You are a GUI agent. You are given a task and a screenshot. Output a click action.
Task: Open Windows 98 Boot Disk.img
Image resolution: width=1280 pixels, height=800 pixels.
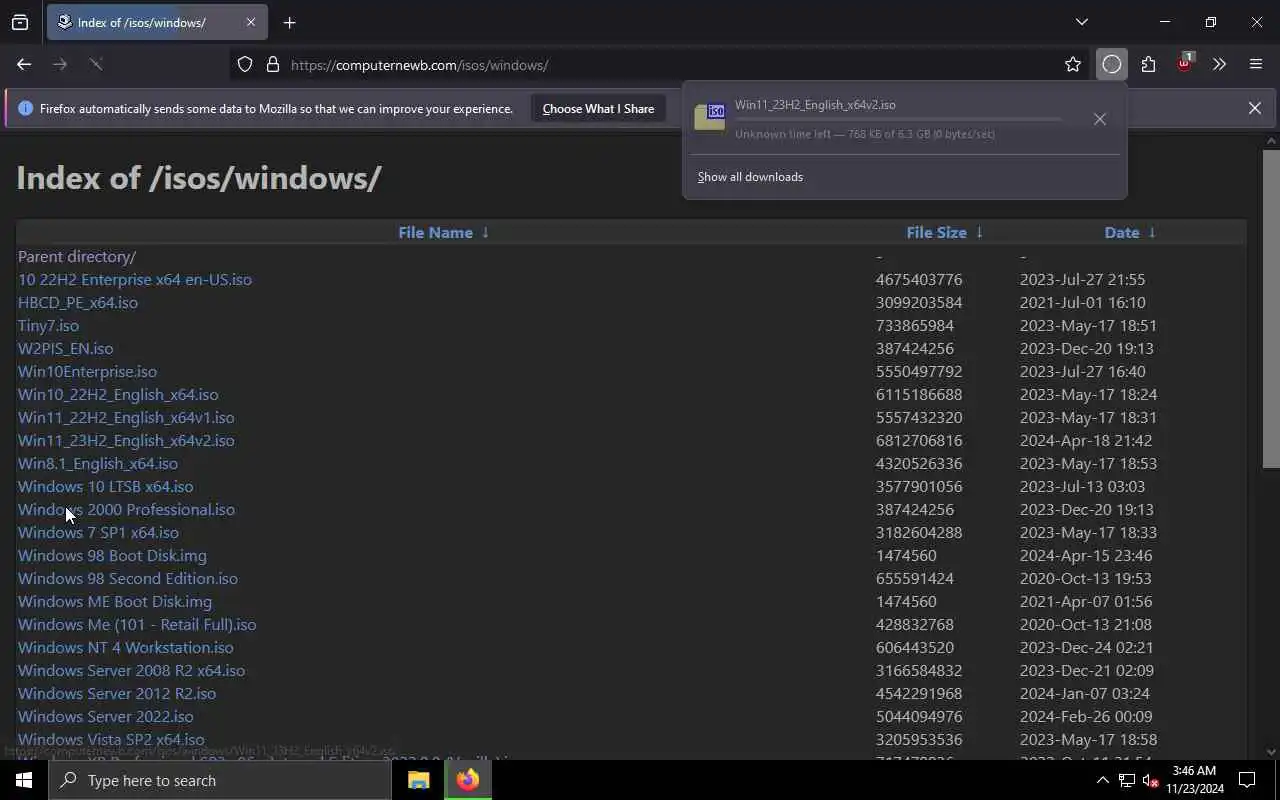click(x=112, y=556)
